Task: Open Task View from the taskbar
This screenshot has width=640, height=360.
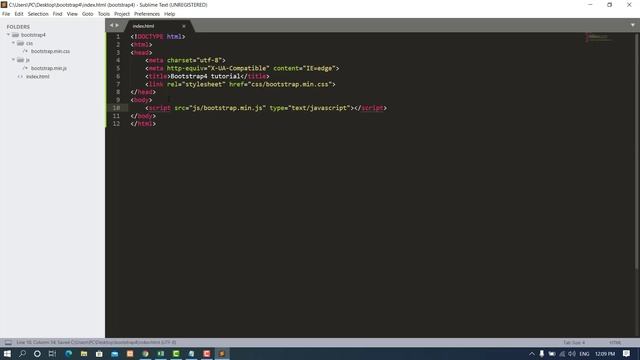Action: tap(52, 353)
